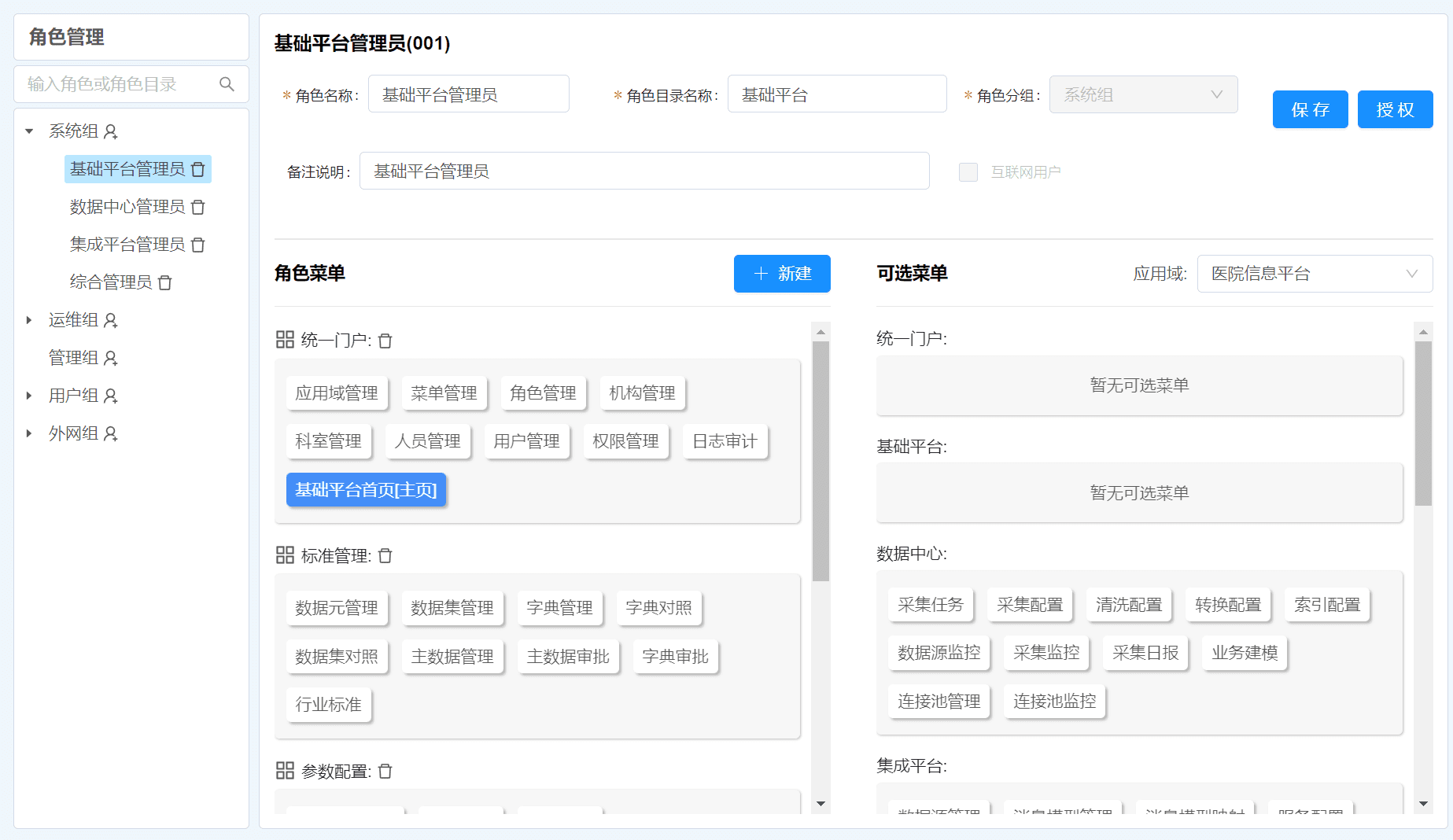Select 基础平台管理员 in the role tree

point(127,169)
